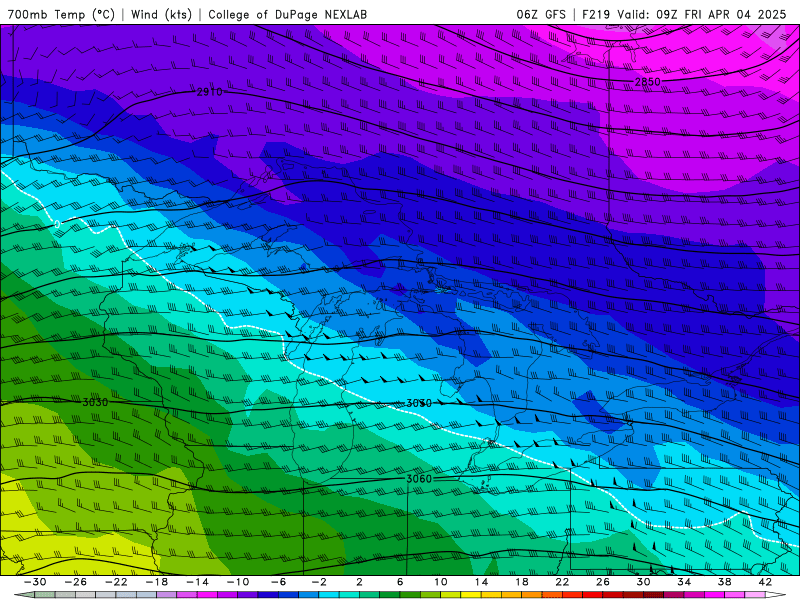Select the "3060" height contour label
800x600 pixels.
click(419, 479)
